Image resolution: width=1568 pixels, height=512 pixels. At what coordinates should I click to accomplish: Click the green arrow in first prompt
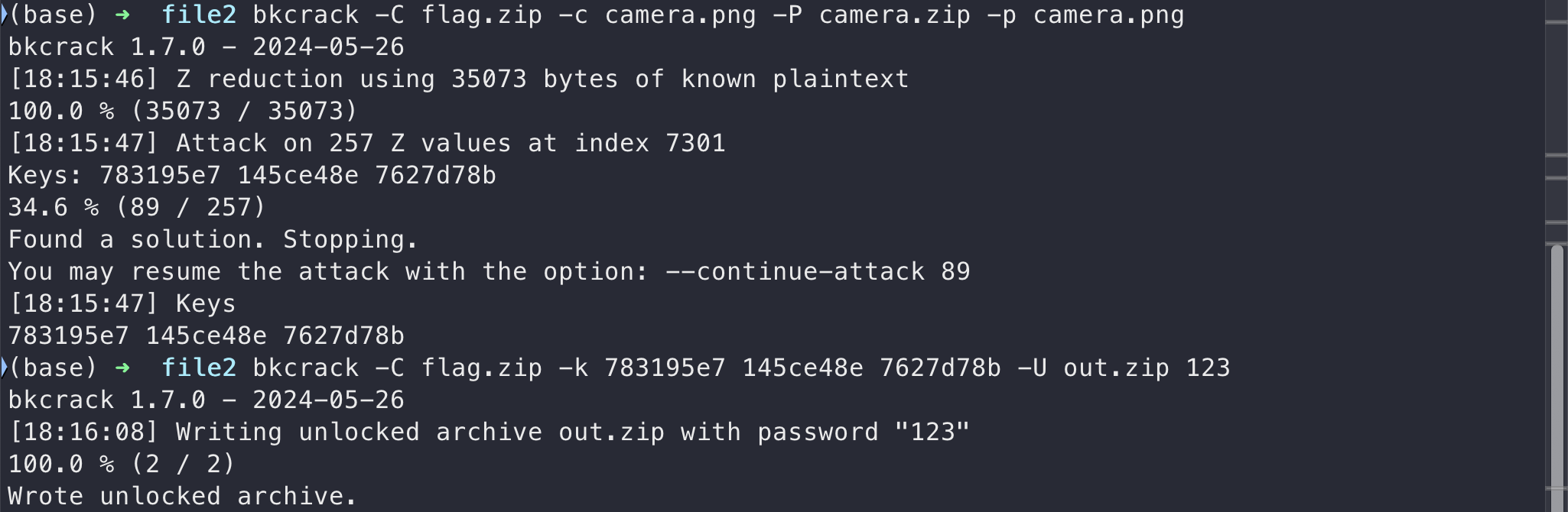(x=122, y=15)
